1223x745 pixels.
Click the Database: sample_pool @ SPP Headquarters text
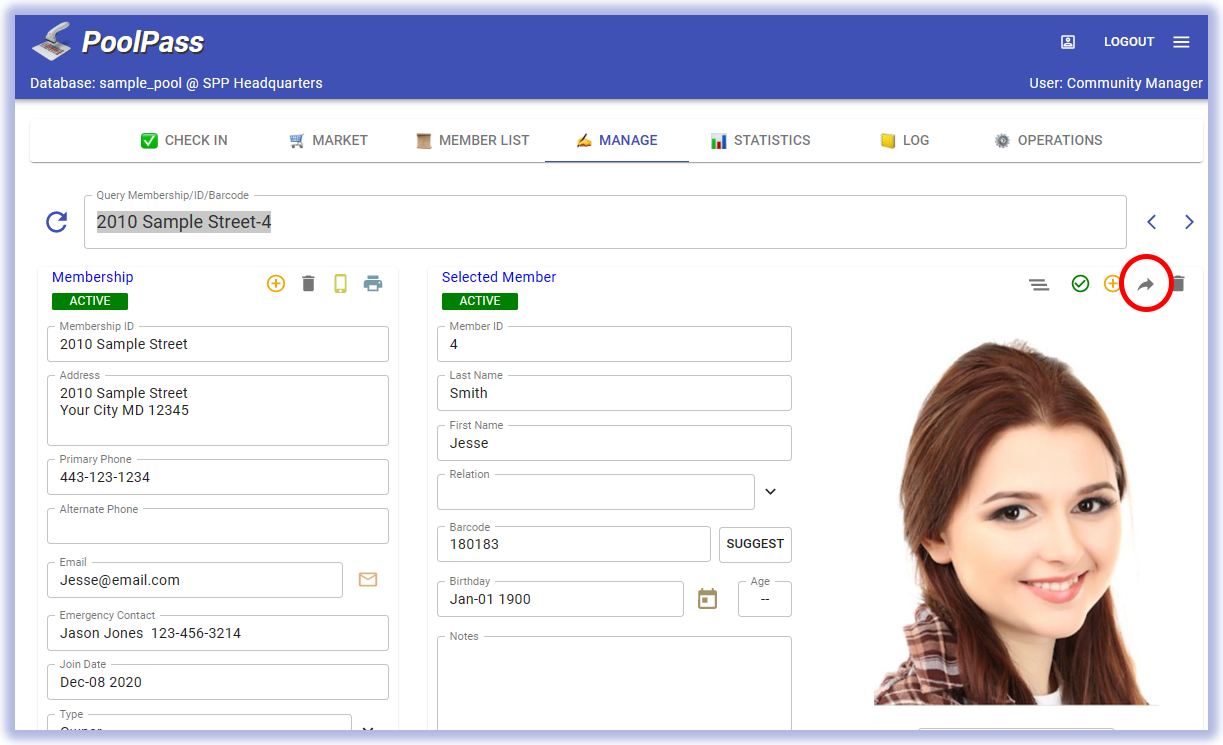click(177, 83)
